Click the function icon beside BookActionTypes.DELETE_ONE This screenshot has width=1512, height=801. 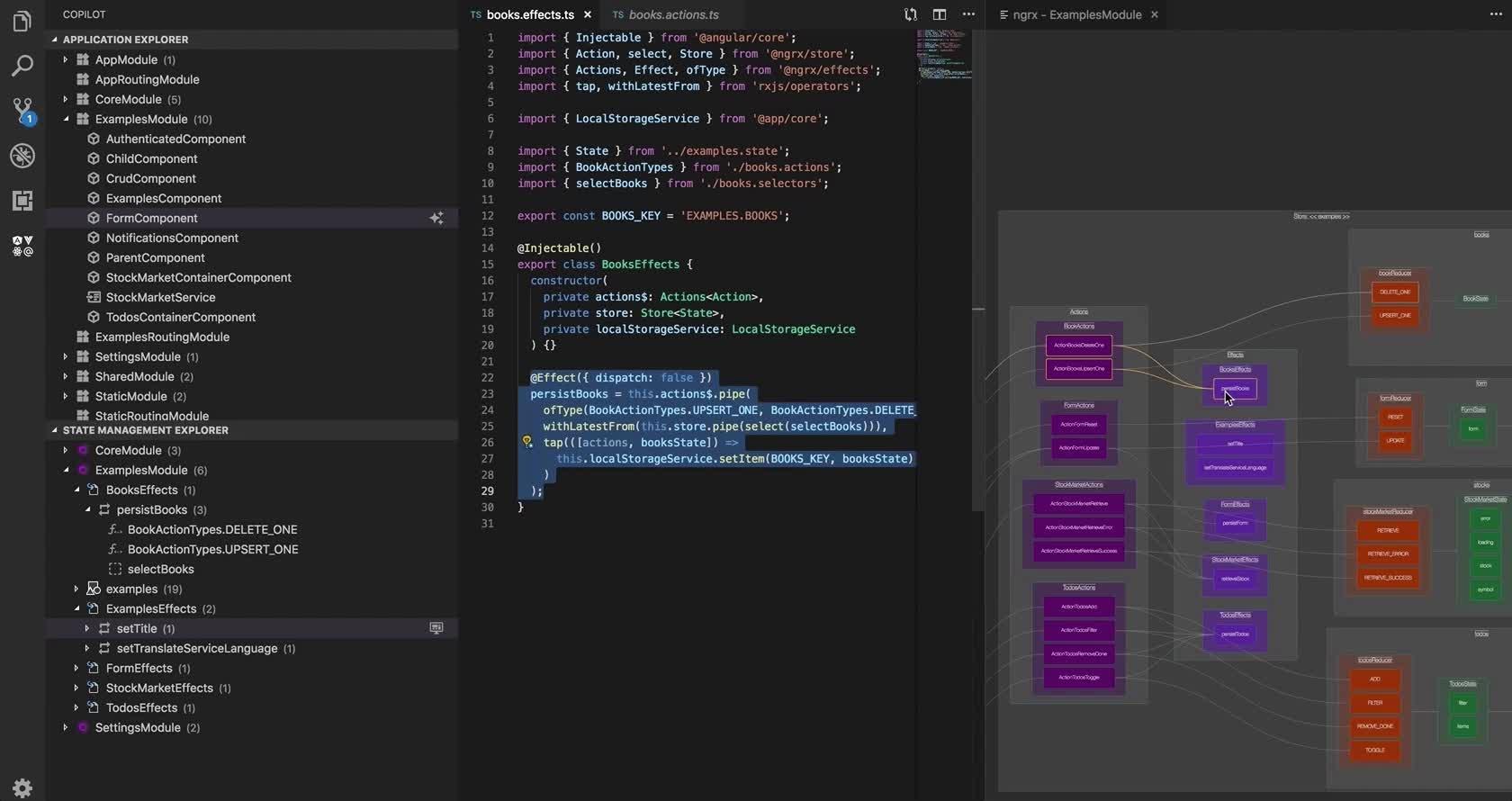pyautogui.click(x=115, y=529)
